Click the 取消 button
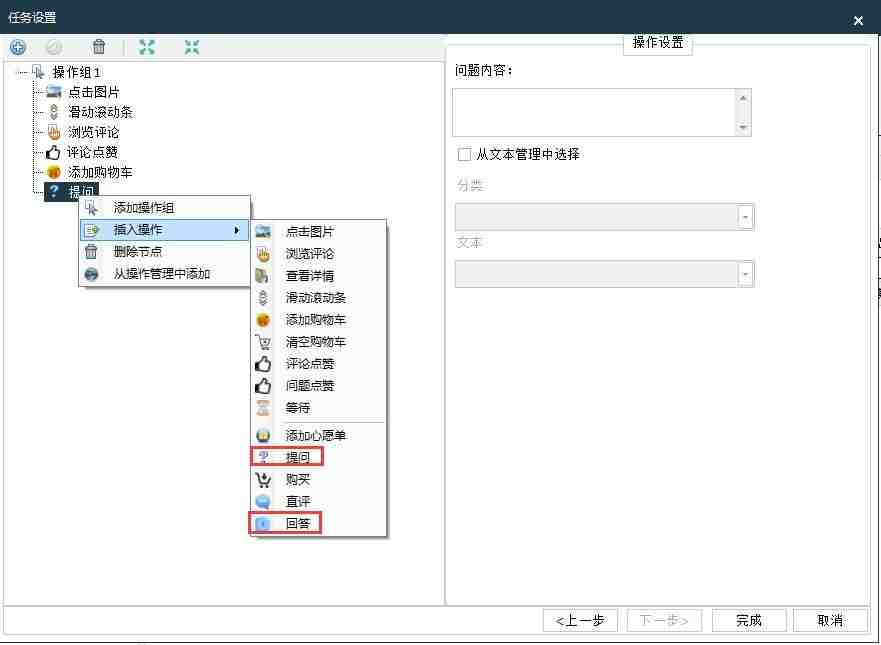The image size is (881, 645). (830, 620)
